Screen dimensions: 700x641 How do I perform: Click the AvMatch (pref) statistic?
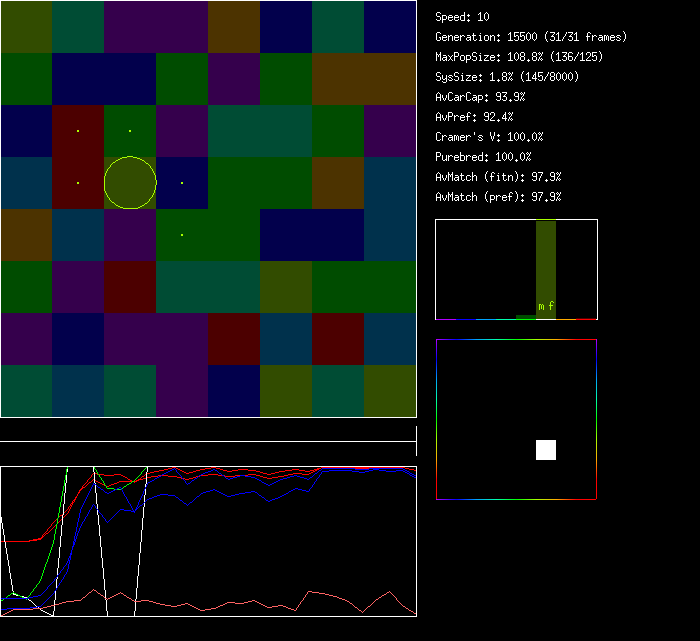point(498,197)
